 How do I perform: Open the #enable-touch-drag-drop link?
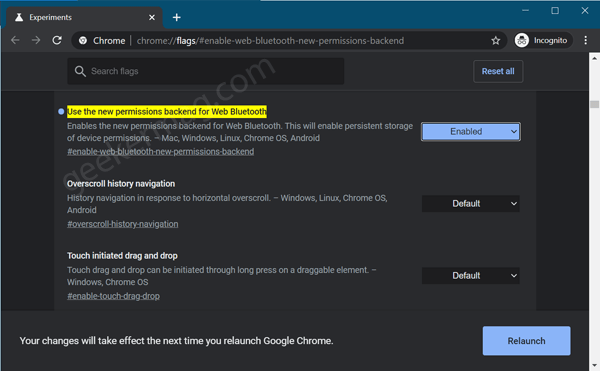(x=113, y=296)
